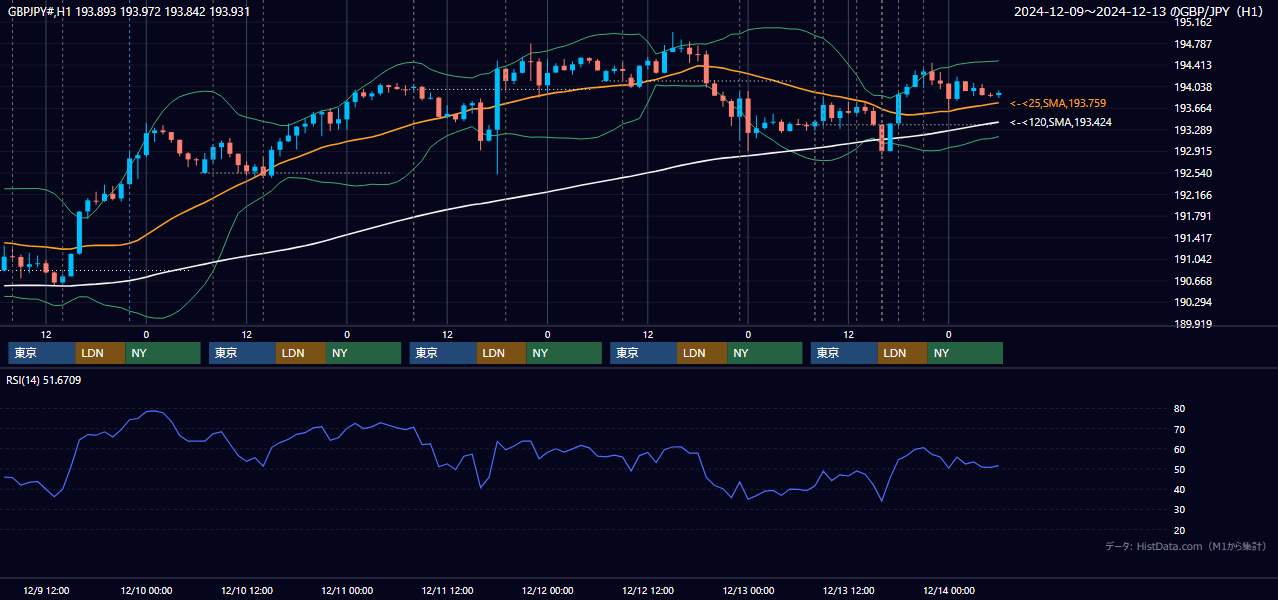Viewport: 1278px width, 600px height.
Task: Select the 120 SMA label showing 193.424
Action: 1061,122
